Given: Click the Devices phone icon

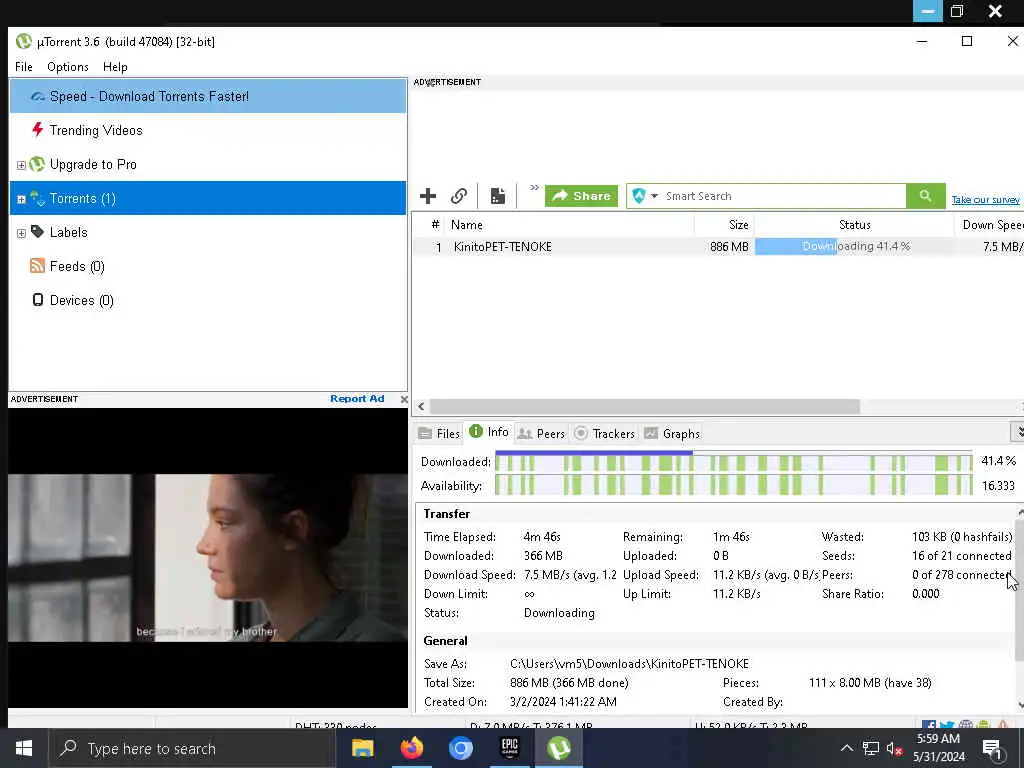Looking at the screenshot, I should 38,300.
